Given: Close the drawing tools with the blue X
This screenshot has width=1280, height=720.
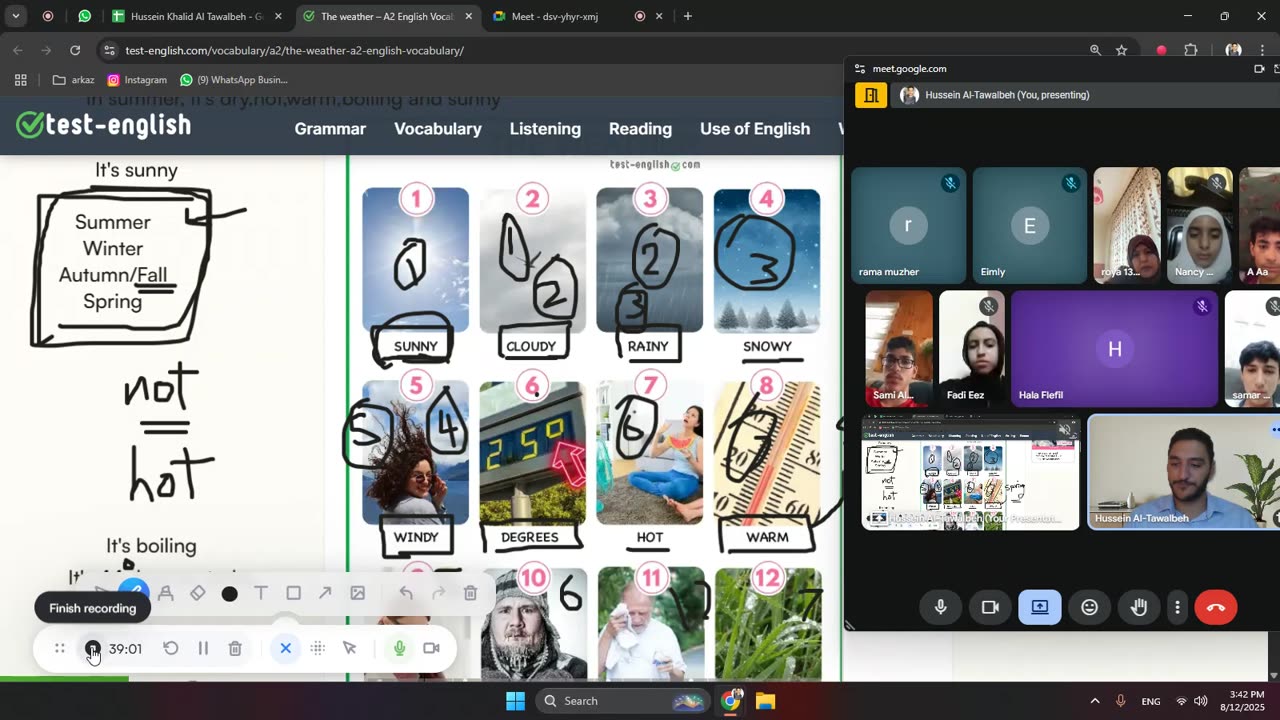Looking at the screenshot, I should point(285,649).
